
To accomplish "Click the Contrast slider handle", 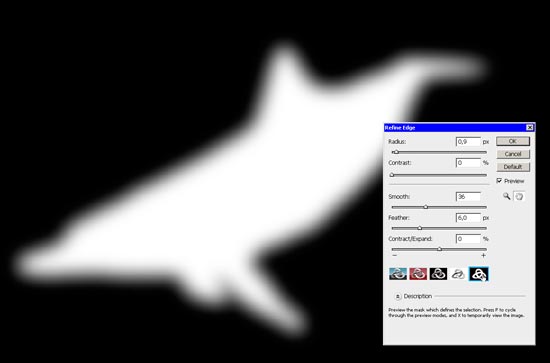I will (x=392, y=175).
